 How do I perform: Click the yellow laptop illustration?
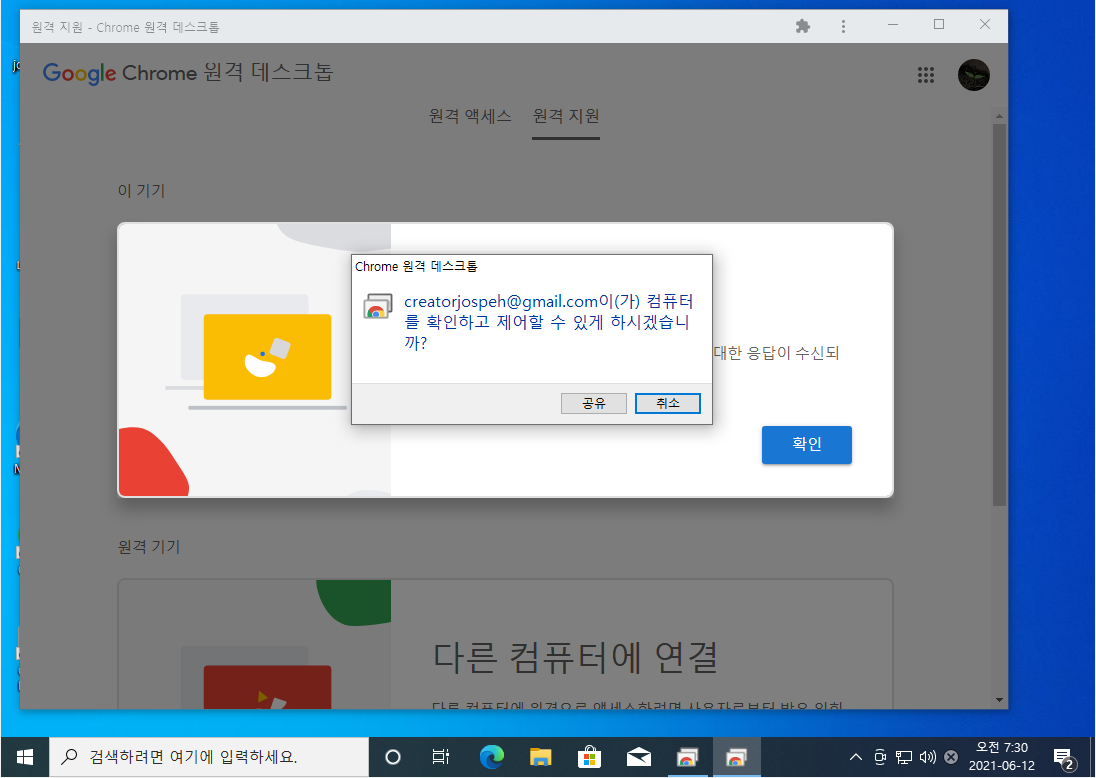(267, 356)
